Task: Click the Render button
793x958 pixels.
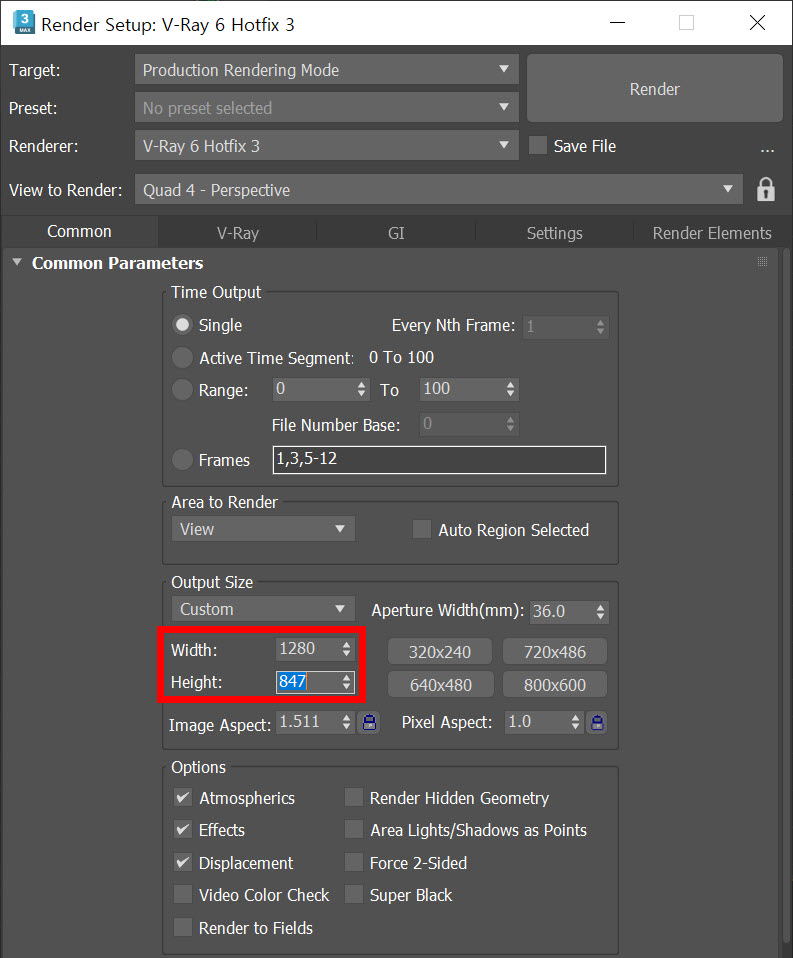Action: click(x=654, y=89)
